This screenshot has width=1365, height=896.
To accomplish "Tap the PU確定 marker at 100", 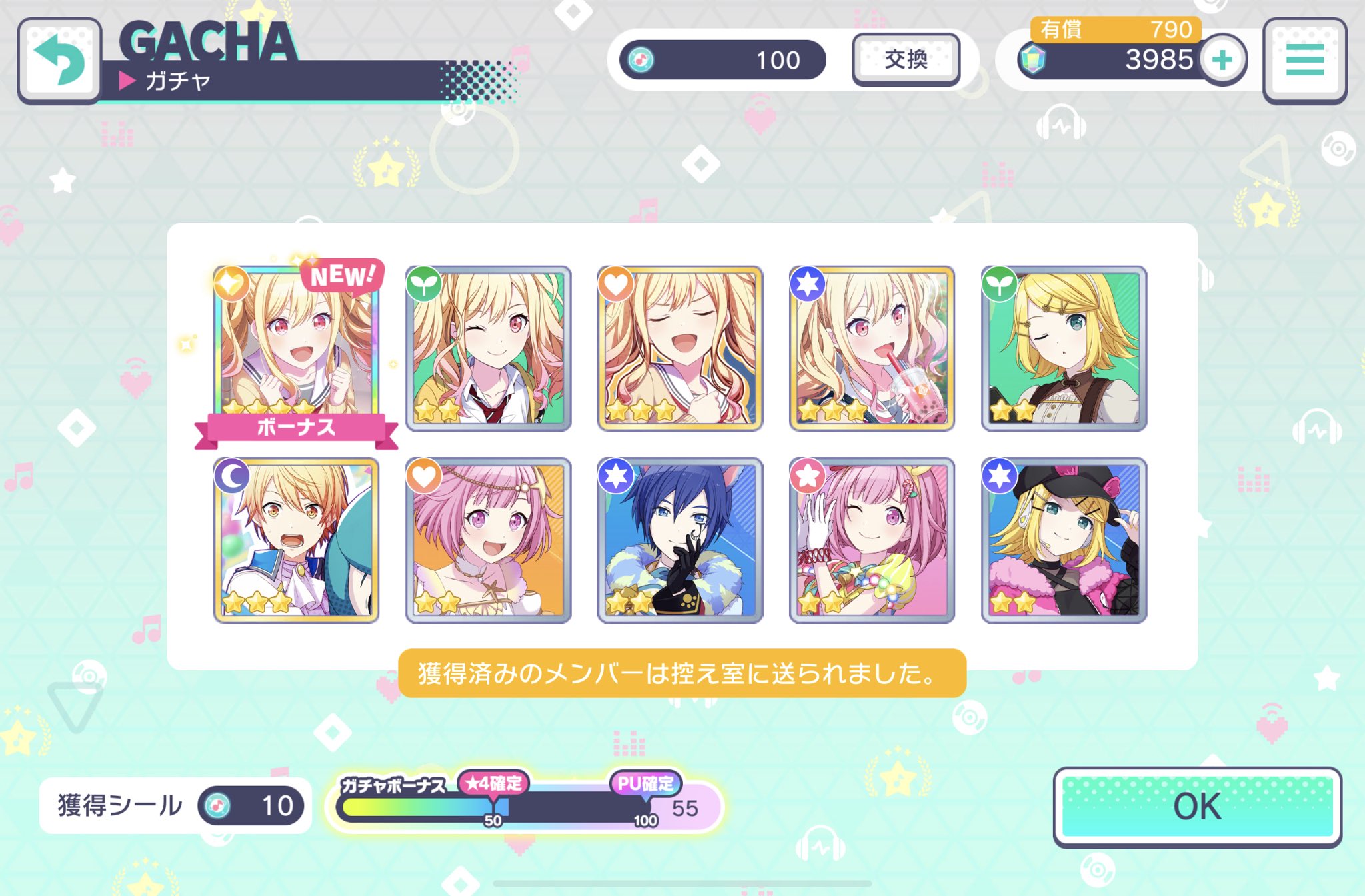I will [x=645, y=784].
